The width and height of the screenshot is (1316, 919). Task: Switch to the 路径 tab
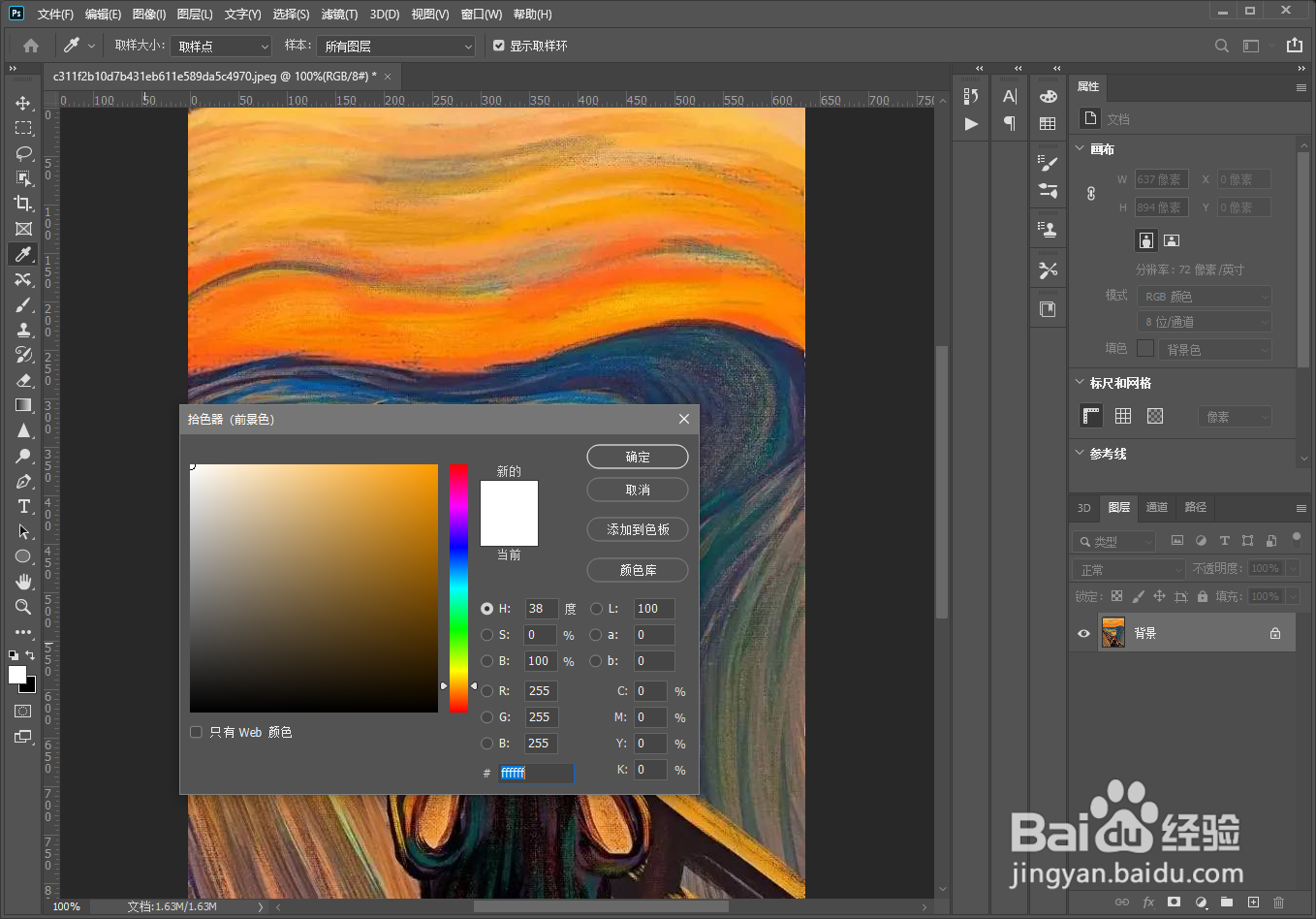[1196, 507]
